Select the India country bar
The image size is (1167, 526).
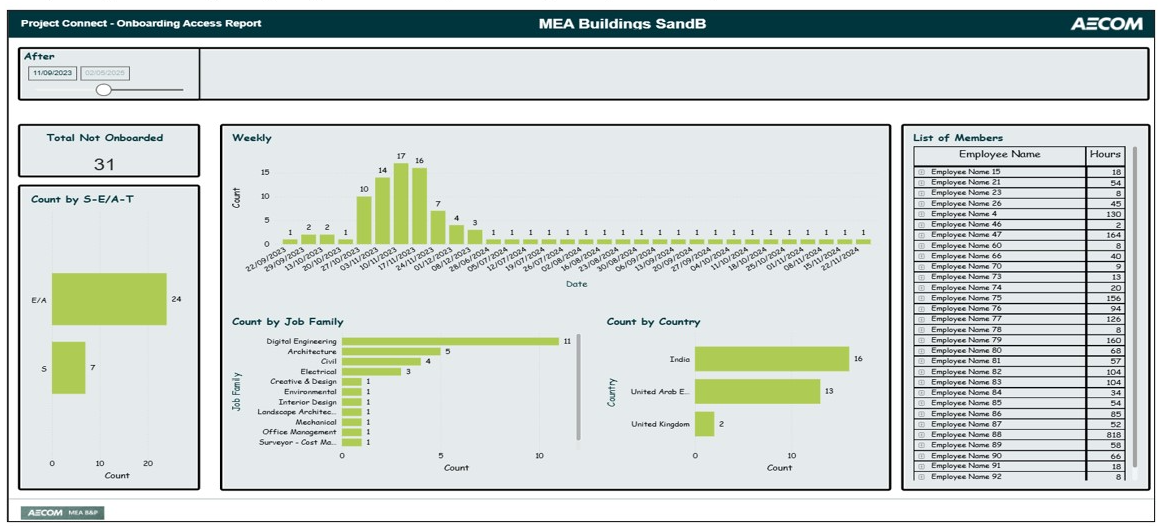(772, 359)
